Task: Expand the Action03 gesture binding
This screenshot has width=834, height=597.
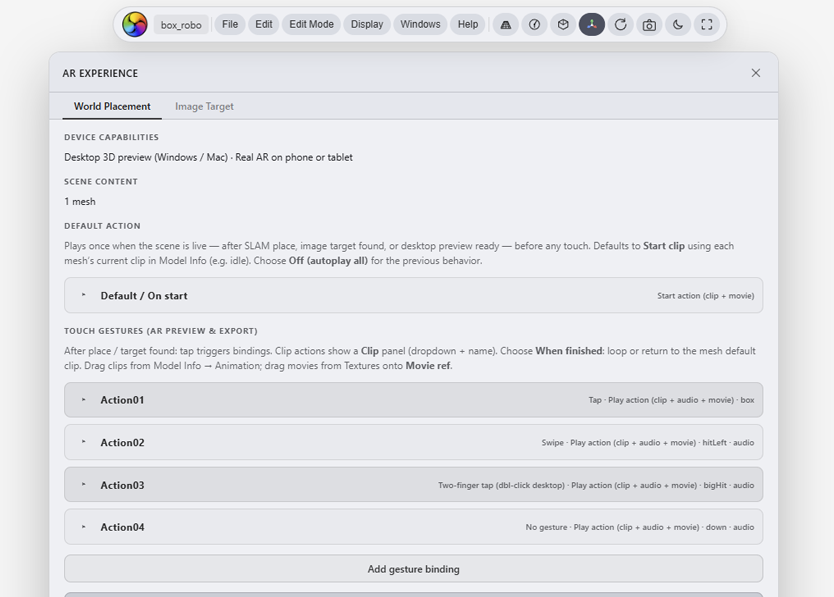Action: click(x=414, y=485)
